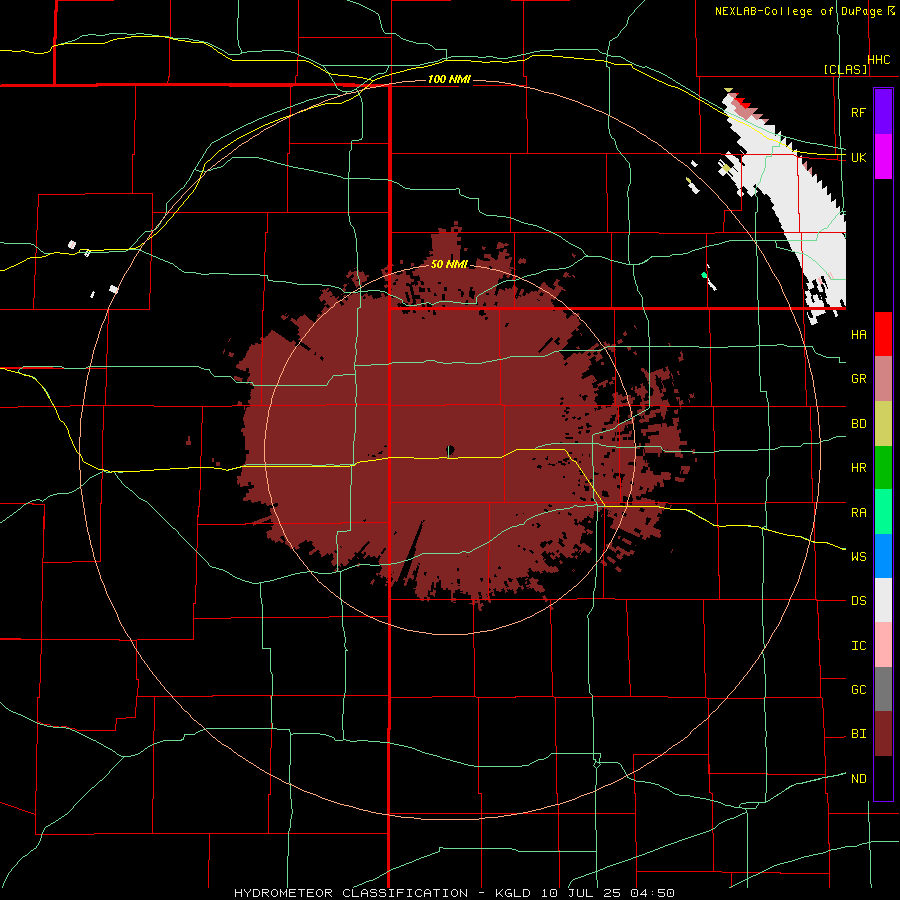The width and height of the screenshot is (900, 900).
Task: Click the blue WS legend swatch
Action: tap(883, 556)
